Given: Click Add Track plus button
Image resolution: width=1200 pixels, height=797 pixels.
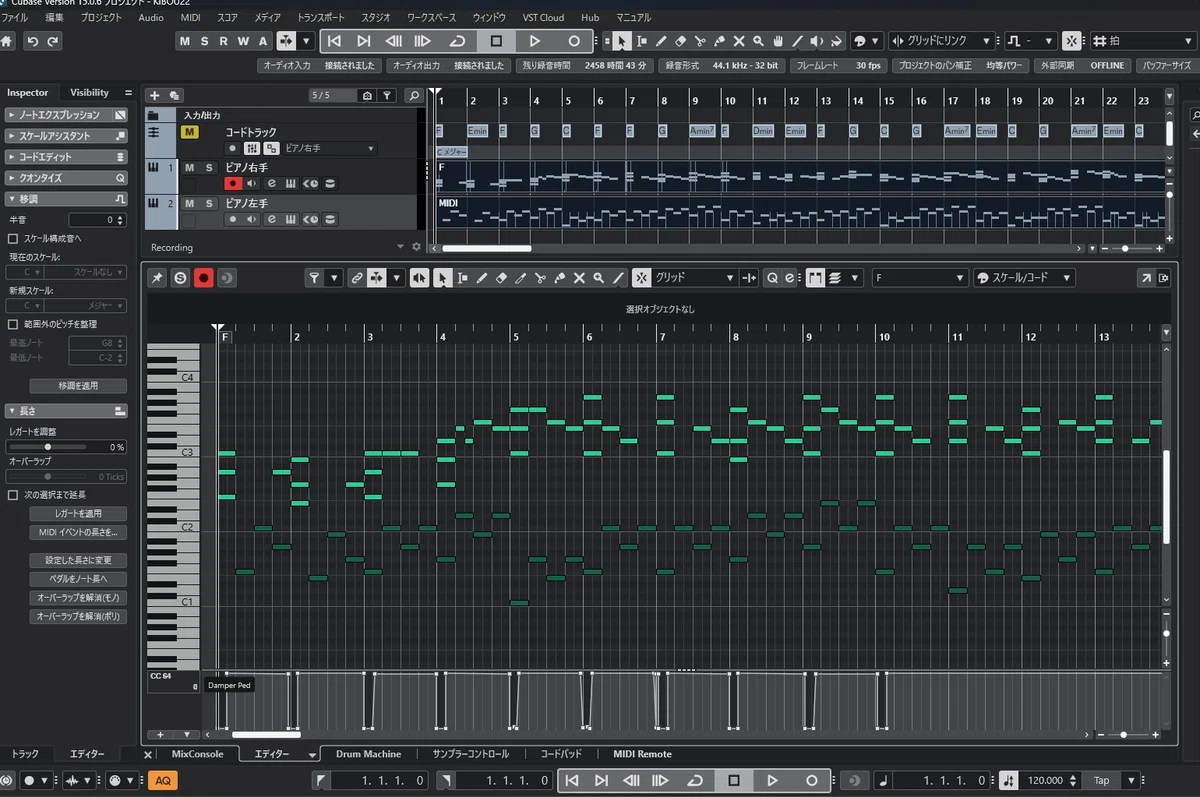Looking at the screenshot, I should (x=154, y=96).
